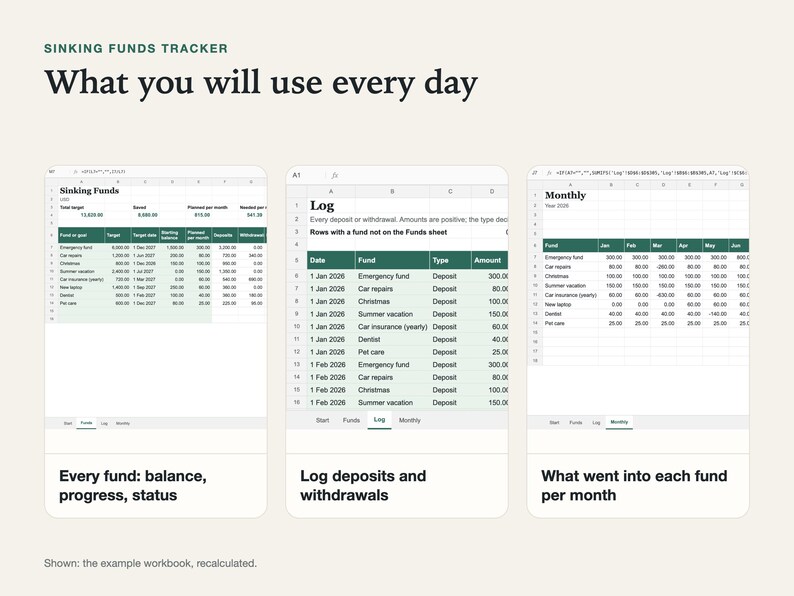Click the 'Year 2026' cell in Monthly sheet
The height and width of the screenshot is (596, 794).
557,206
